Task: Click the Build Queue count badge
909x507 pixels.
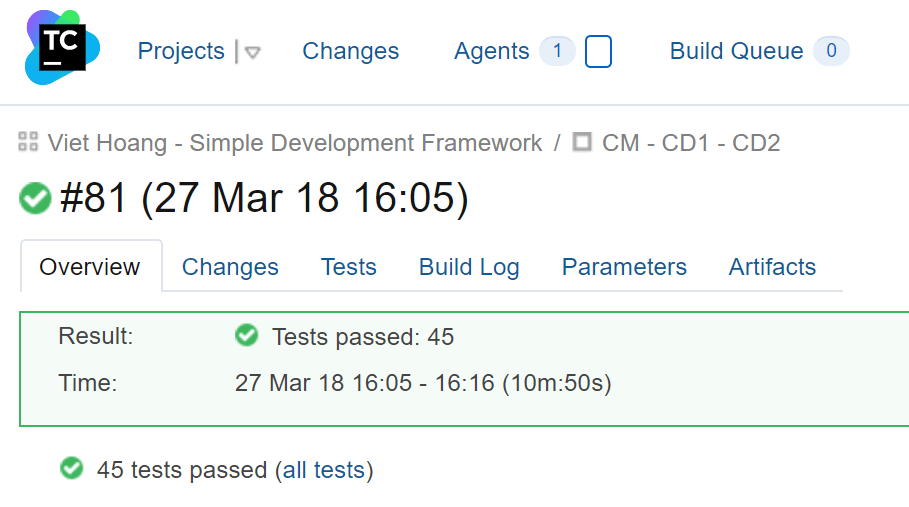Action: pyautogui.click(x=831, y=51)
